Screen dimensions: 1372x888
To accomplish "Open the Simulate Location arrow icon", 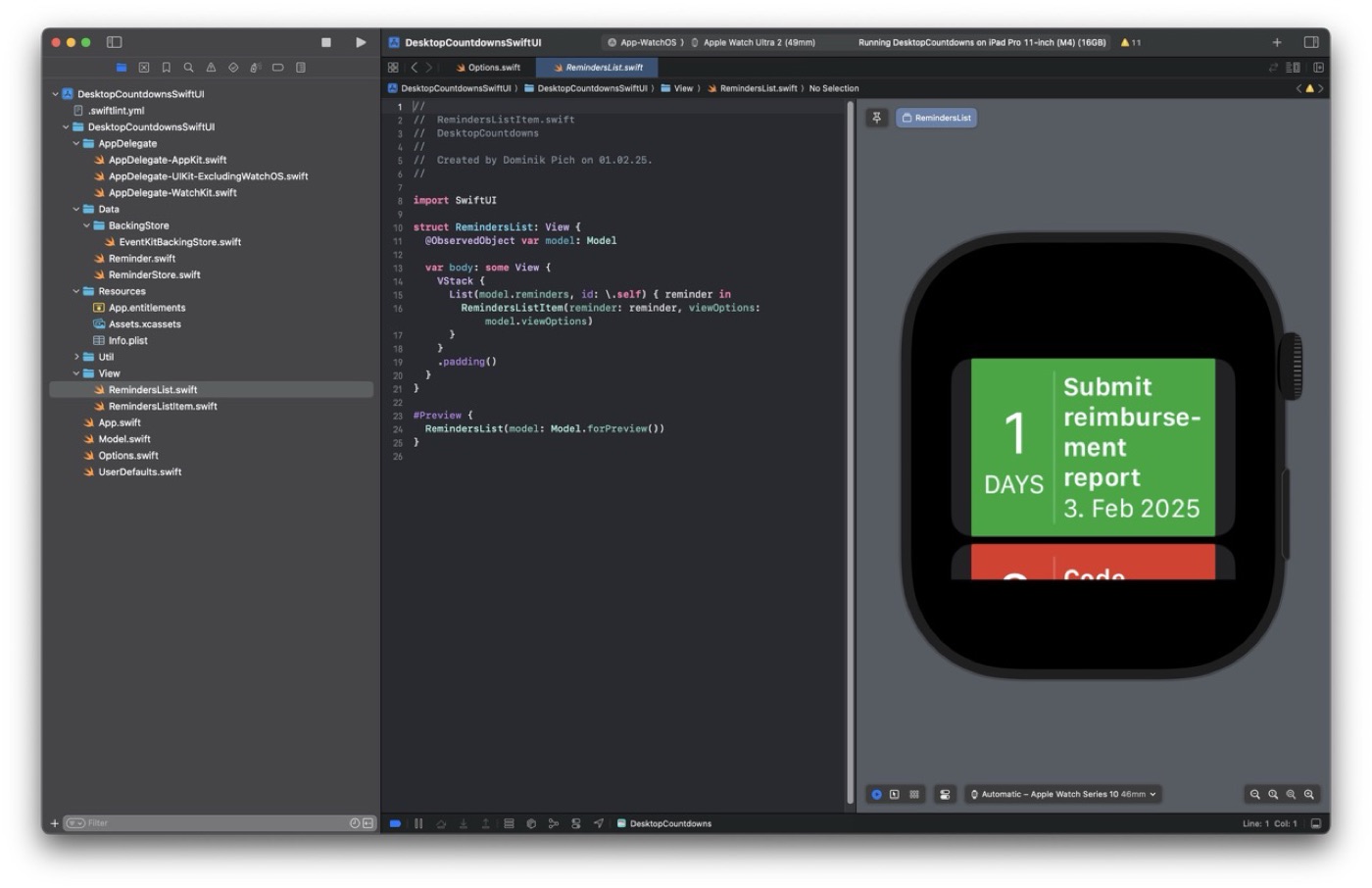I will tap(598, 823).
